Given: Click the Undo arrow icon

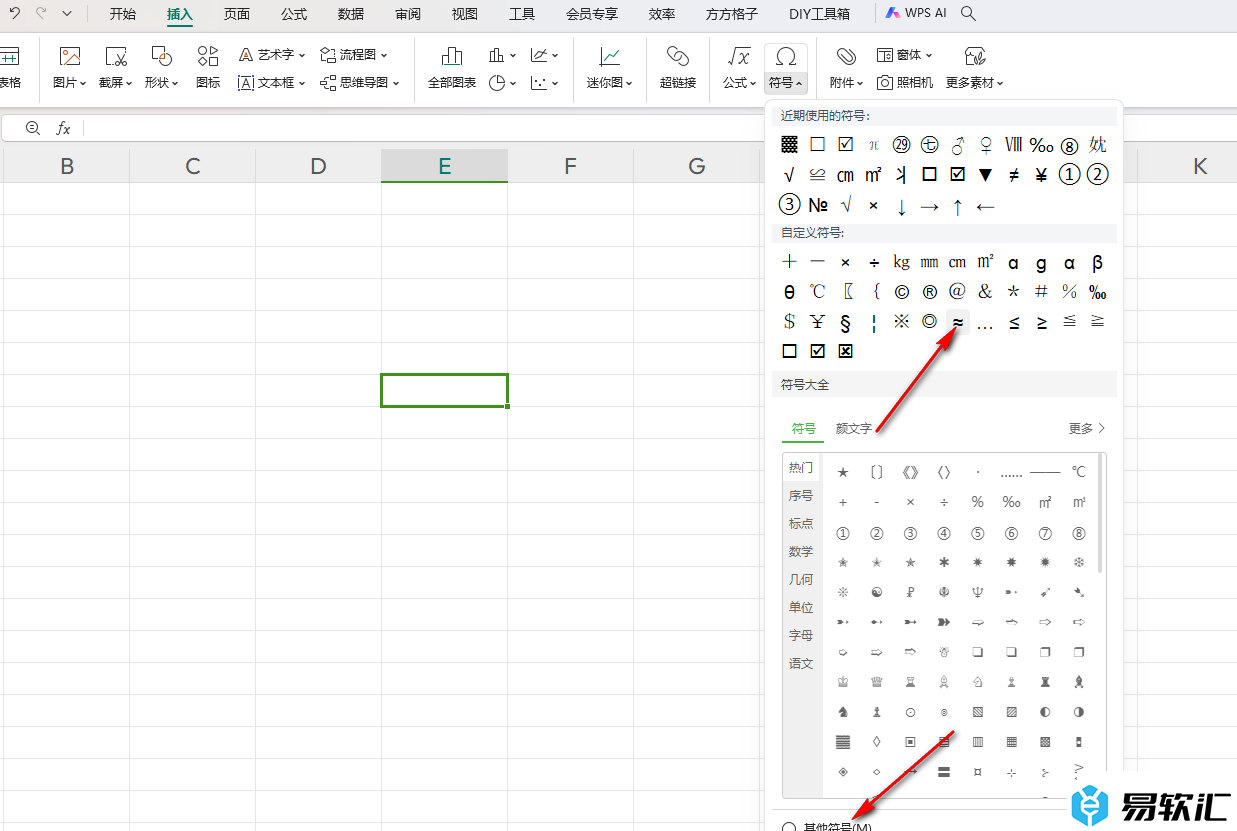Looking at the screenshot, I should 15,14.
